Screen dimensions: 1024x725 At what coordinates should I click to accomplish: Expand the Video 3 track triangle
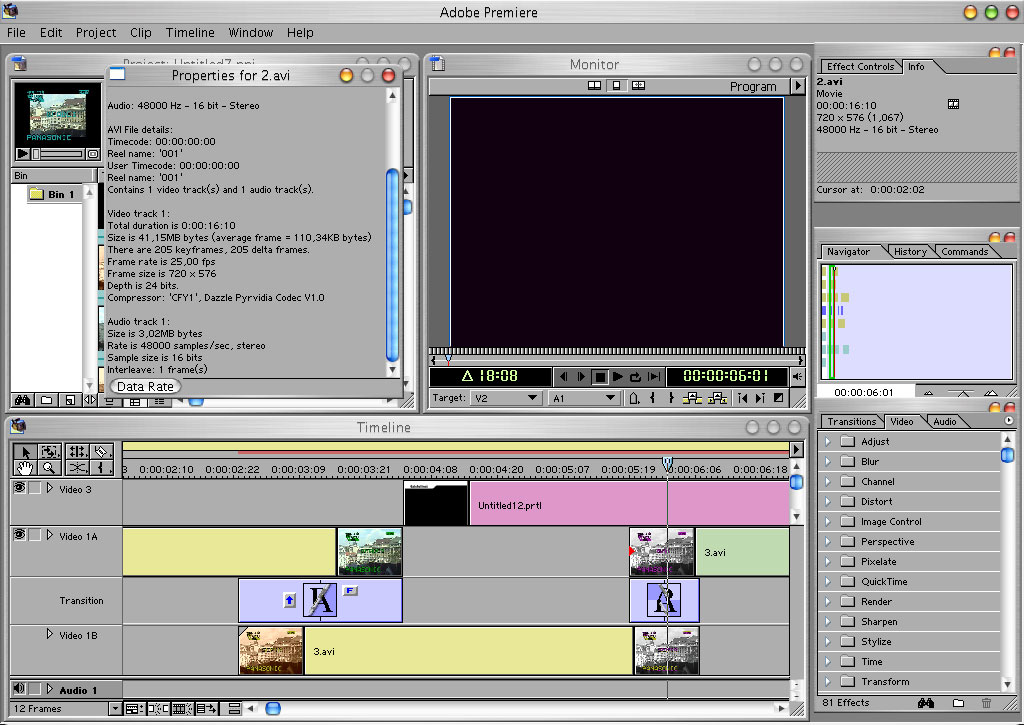coord(50,488)
